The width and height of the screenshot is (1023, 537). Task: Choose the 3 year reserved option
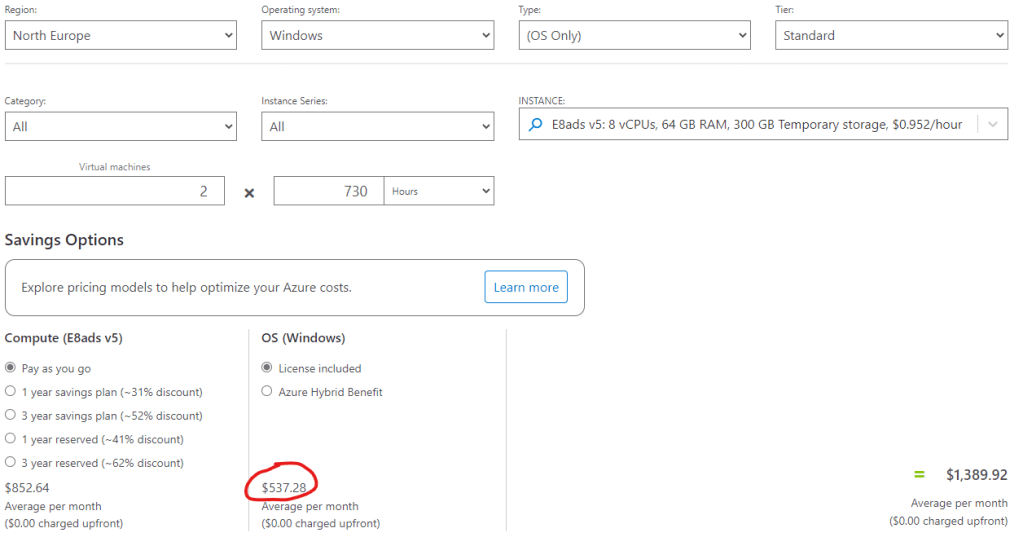(11, 463)
